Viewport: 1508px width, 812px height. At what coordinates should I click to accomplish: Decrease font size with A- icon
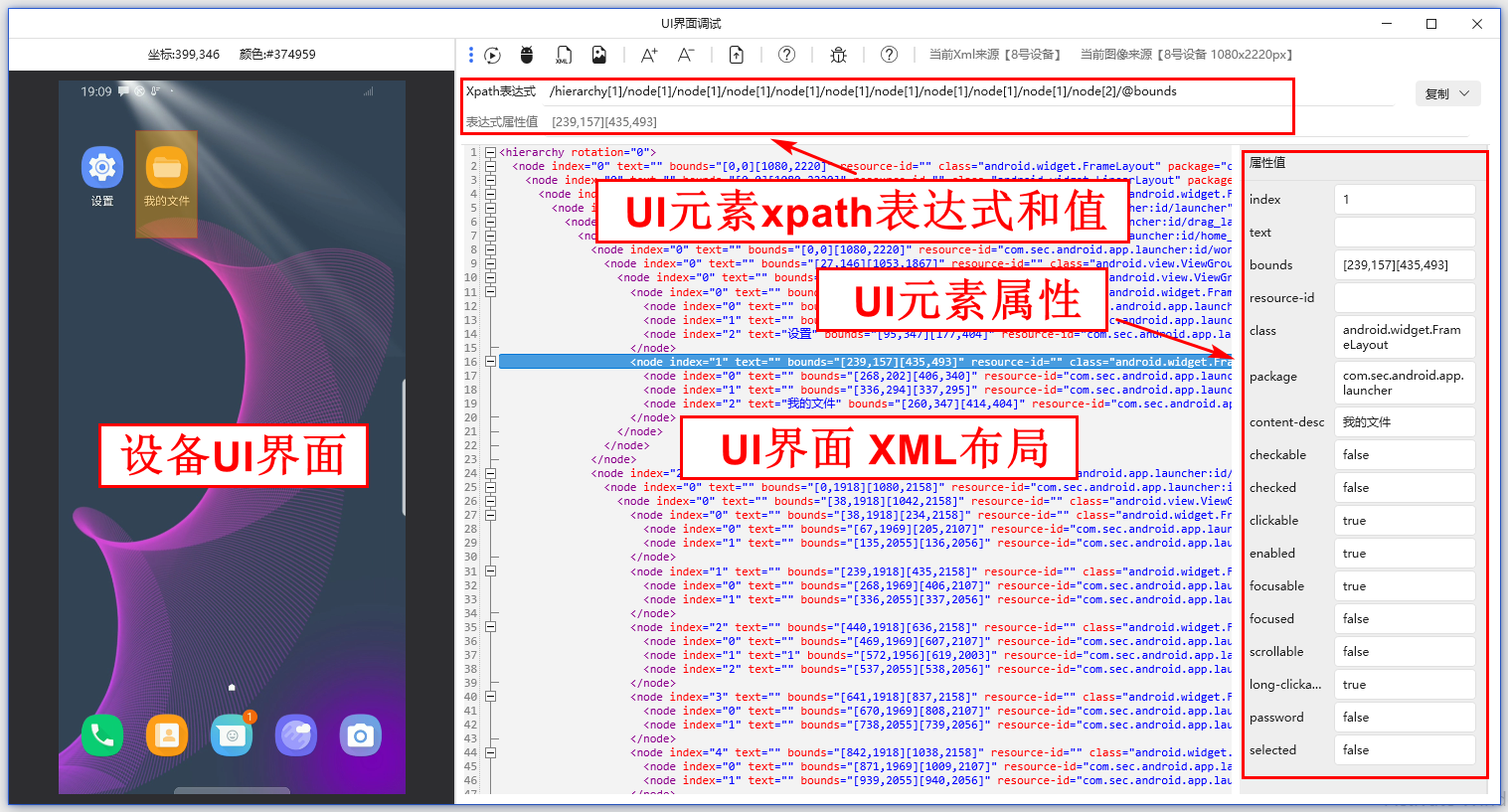click(x=686, y=55)
